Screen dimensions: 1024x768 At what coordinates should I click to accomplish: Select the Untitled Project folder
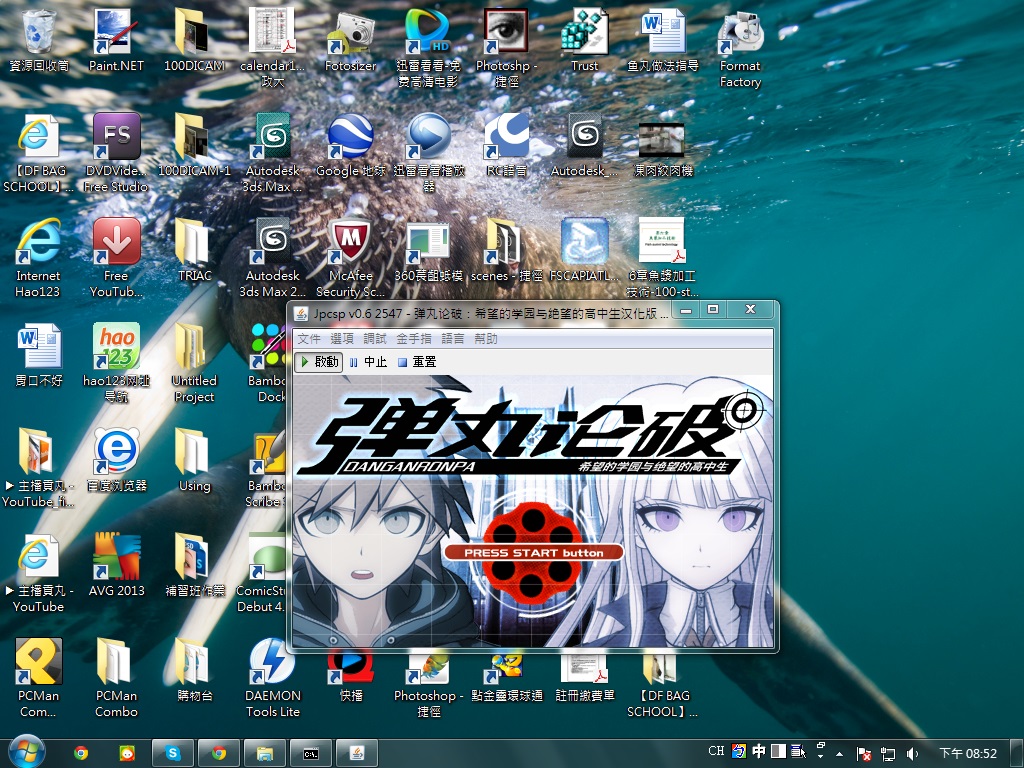click(194, 364)
